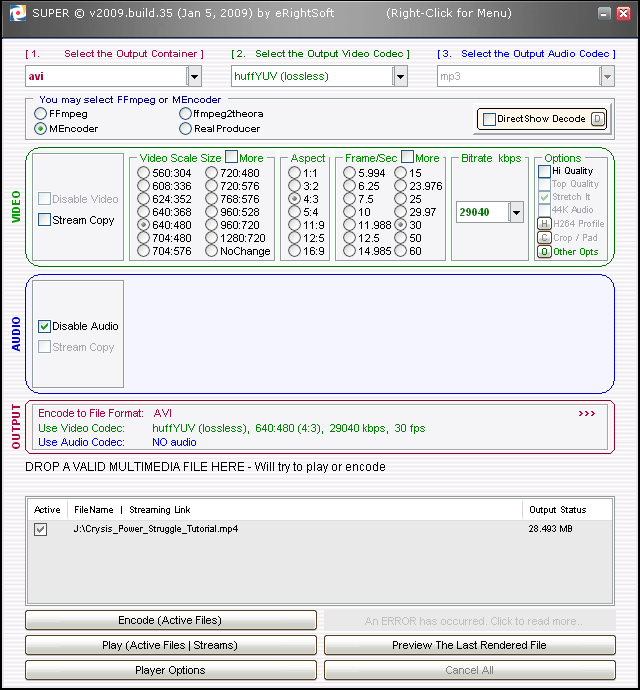Expand the Output Video Codec dropdown
The width and height of the screenshot is (640, 690).
click(400, 76)
